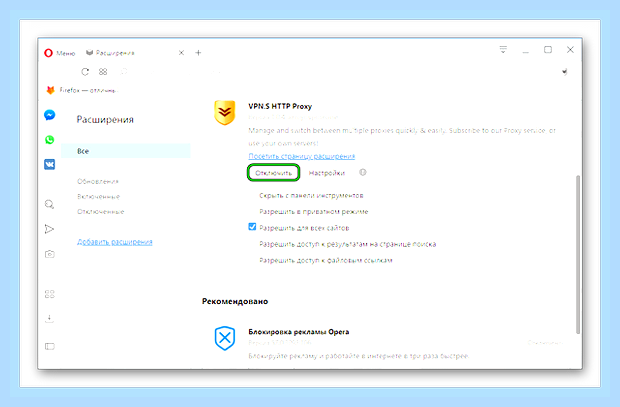Viewport: 620px width, 407px height.
Task: Open Speed Dial grid icon in toolbar
Action: [x=103, y=72]
